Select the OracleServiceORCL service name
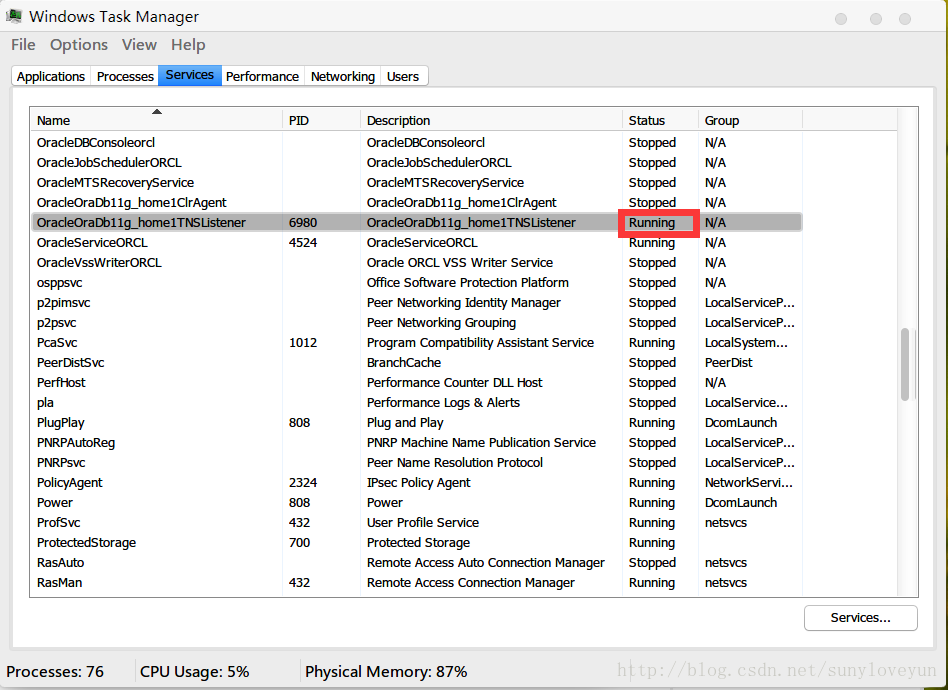Image resolution: width=948 pixels, height=690 pixels. (92, 242)
